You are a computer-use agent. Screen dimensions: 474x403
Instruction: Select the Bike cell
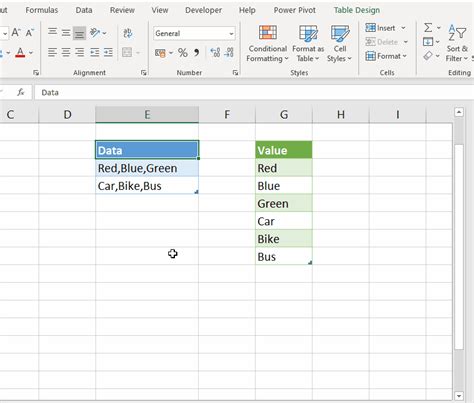click(x=284, y=239)
